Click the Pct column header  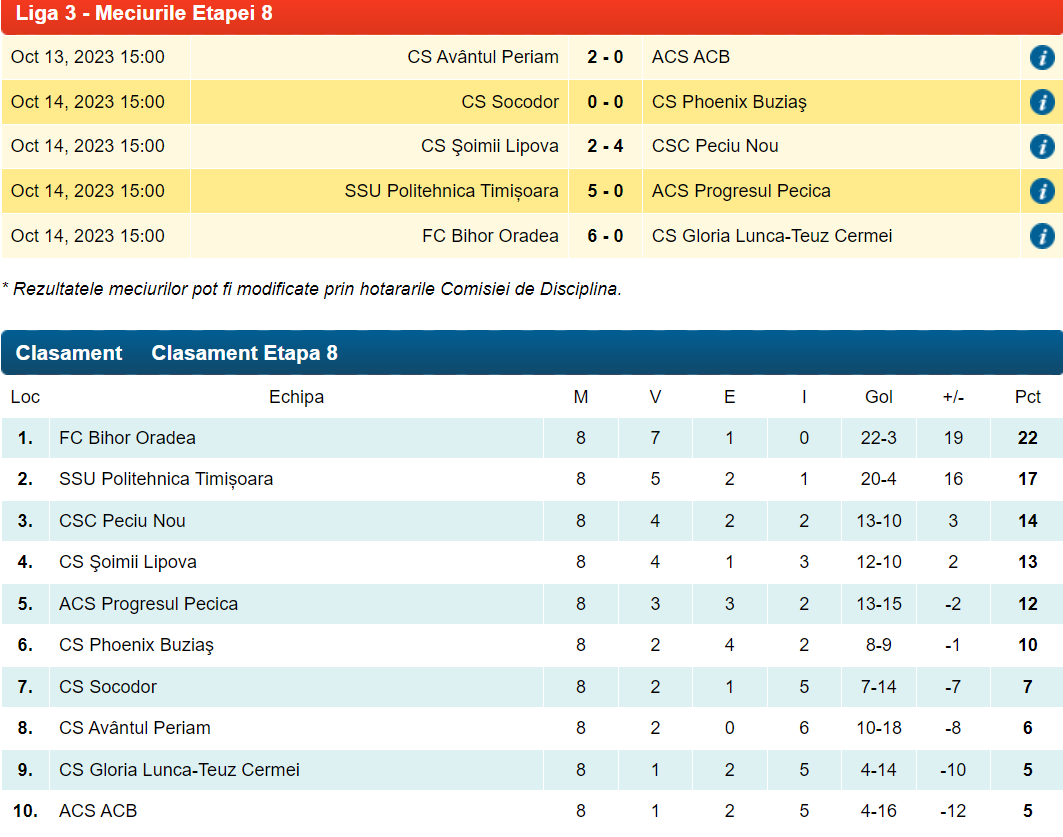pos(1027,397)
